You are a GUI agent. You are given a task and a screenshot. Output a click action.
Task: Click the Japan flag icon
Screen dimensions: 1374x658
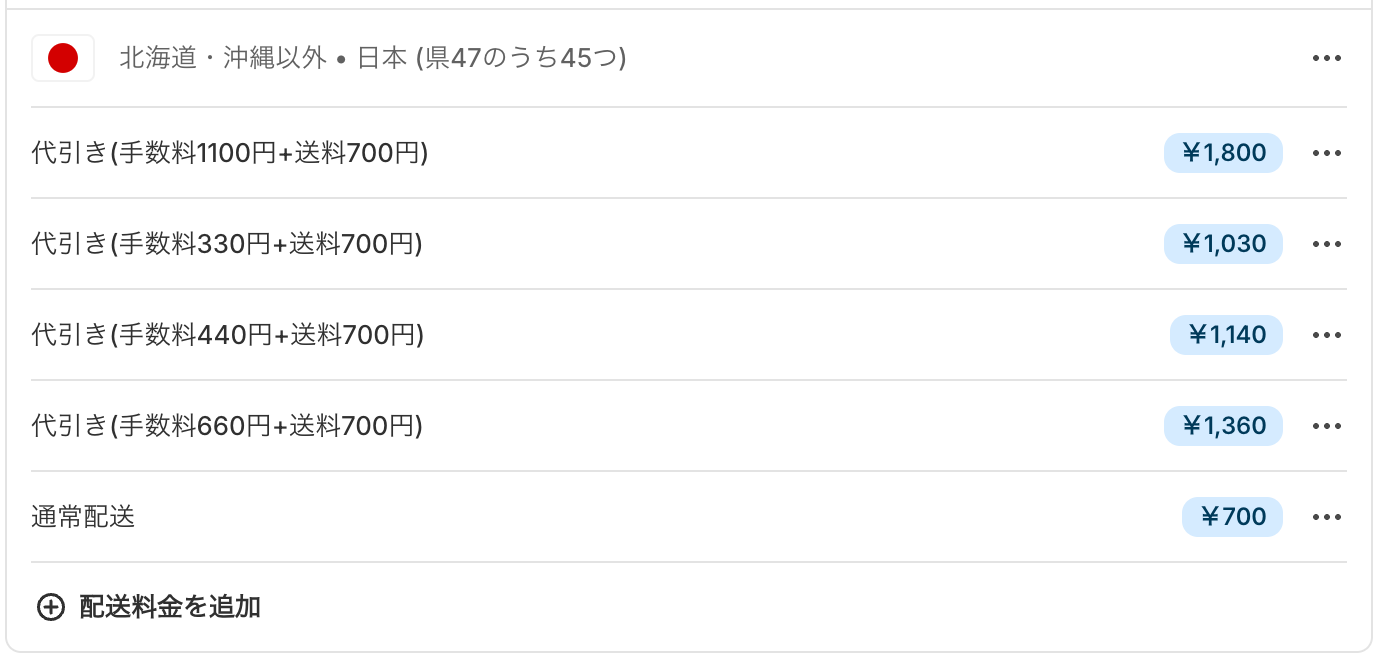click(63, 58)
